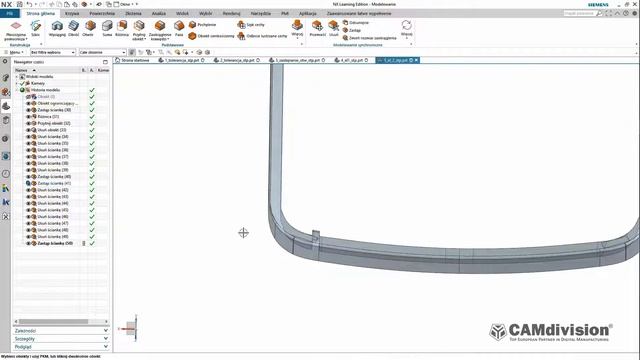Screen dimensions: 640x360
Task: Toggle visibility of Usuń ściankę (49)
Action: pos(29,237)
